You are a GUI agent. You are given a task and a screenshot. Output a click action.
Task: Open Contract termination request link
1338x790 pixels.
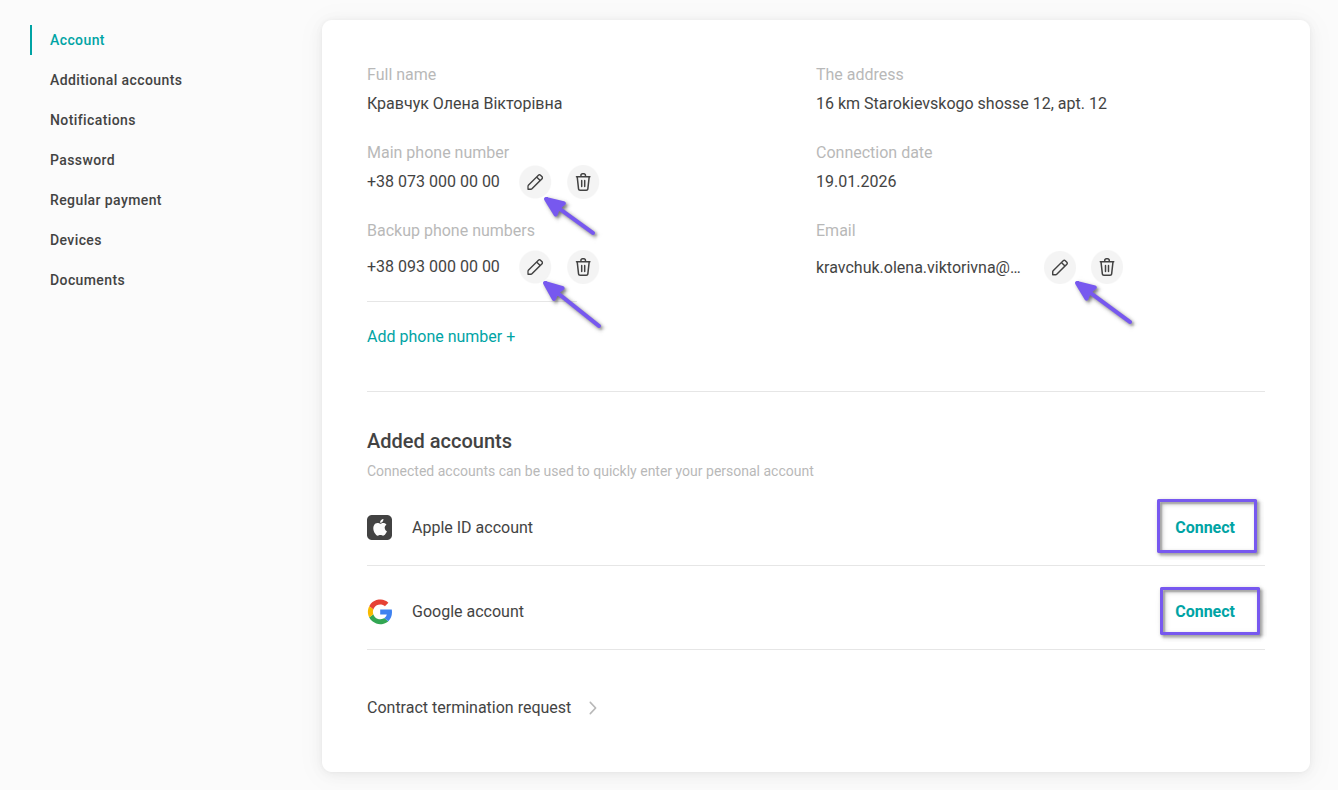[469, 708]
